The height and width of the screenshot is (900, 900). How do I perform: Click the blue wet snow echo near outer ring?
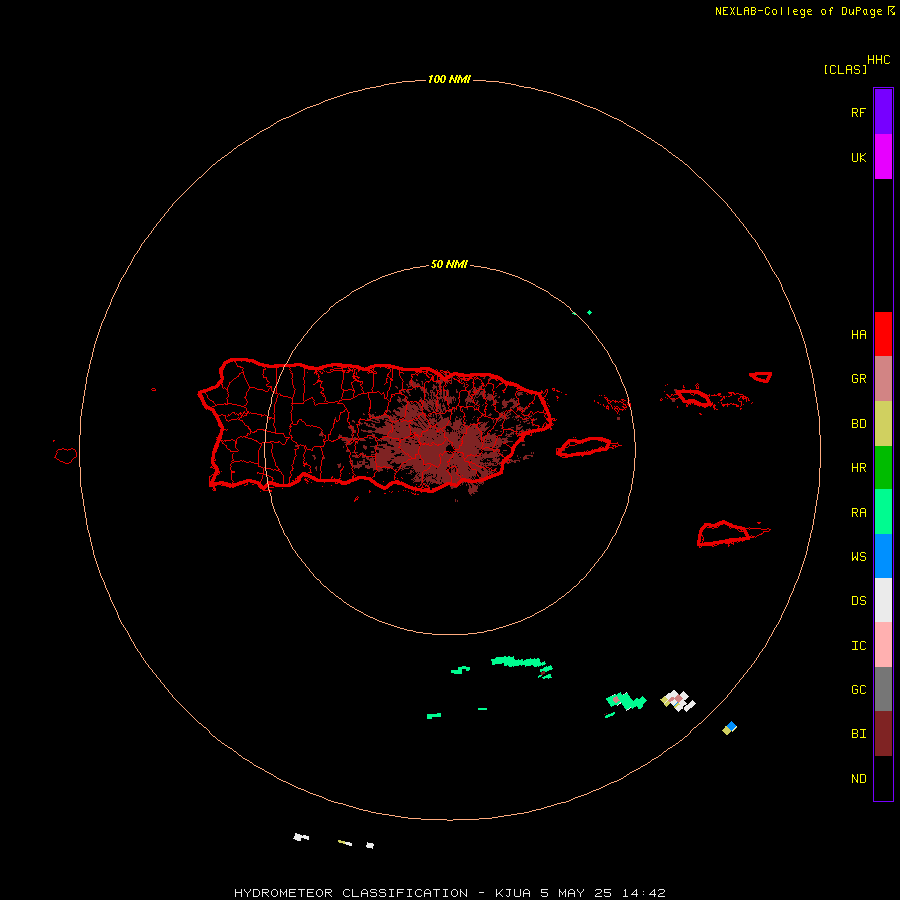coord(731,726)
